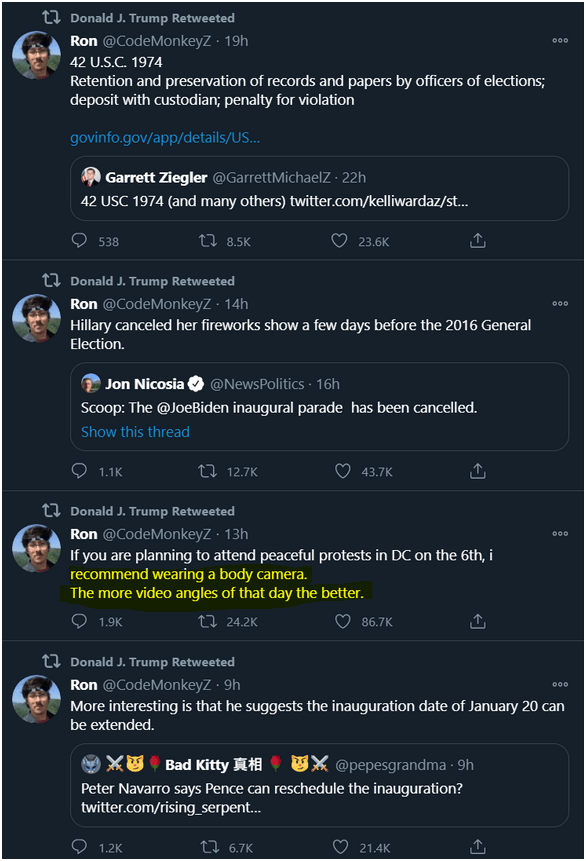
Task: Retweet the 42 U.S.C. 1974 tweet
Action: [x=208, y=241]
